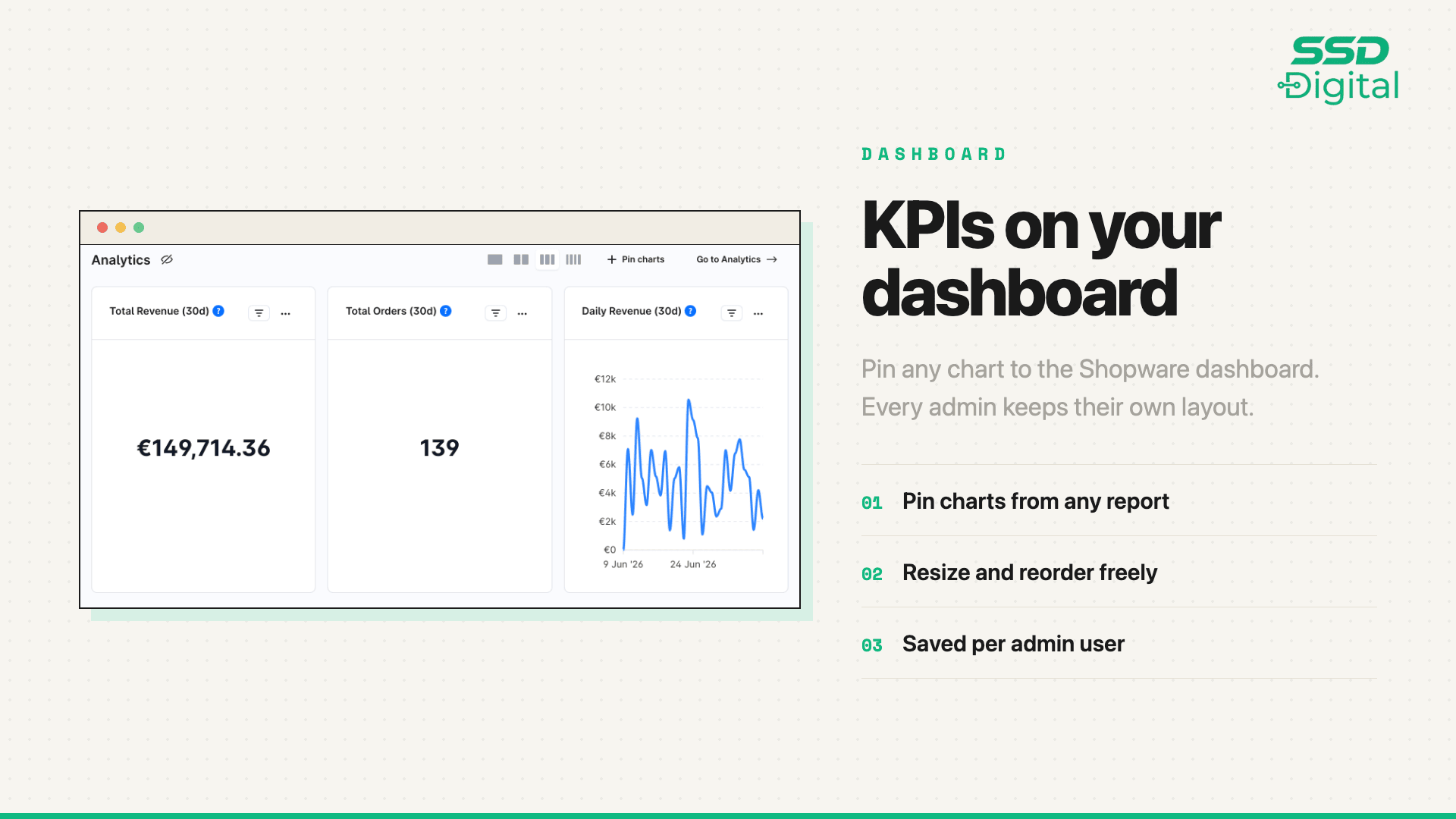
Task: Click the Analytics section heading
Action: pyautogui.click(x=121, y=260)
